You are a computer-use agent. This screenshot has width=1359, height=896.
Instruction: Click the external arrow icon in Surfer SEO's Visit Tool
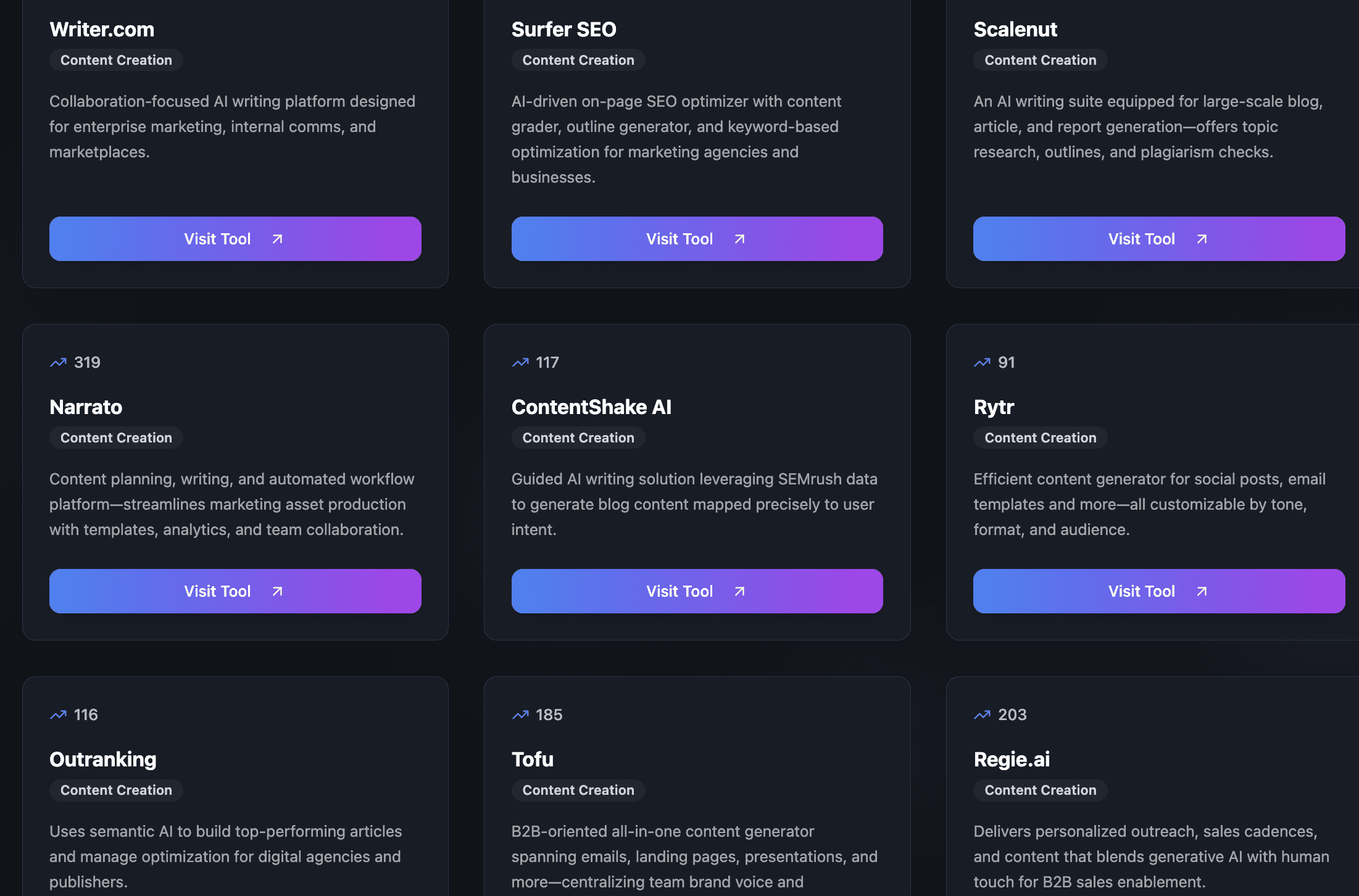click(739, 239)
